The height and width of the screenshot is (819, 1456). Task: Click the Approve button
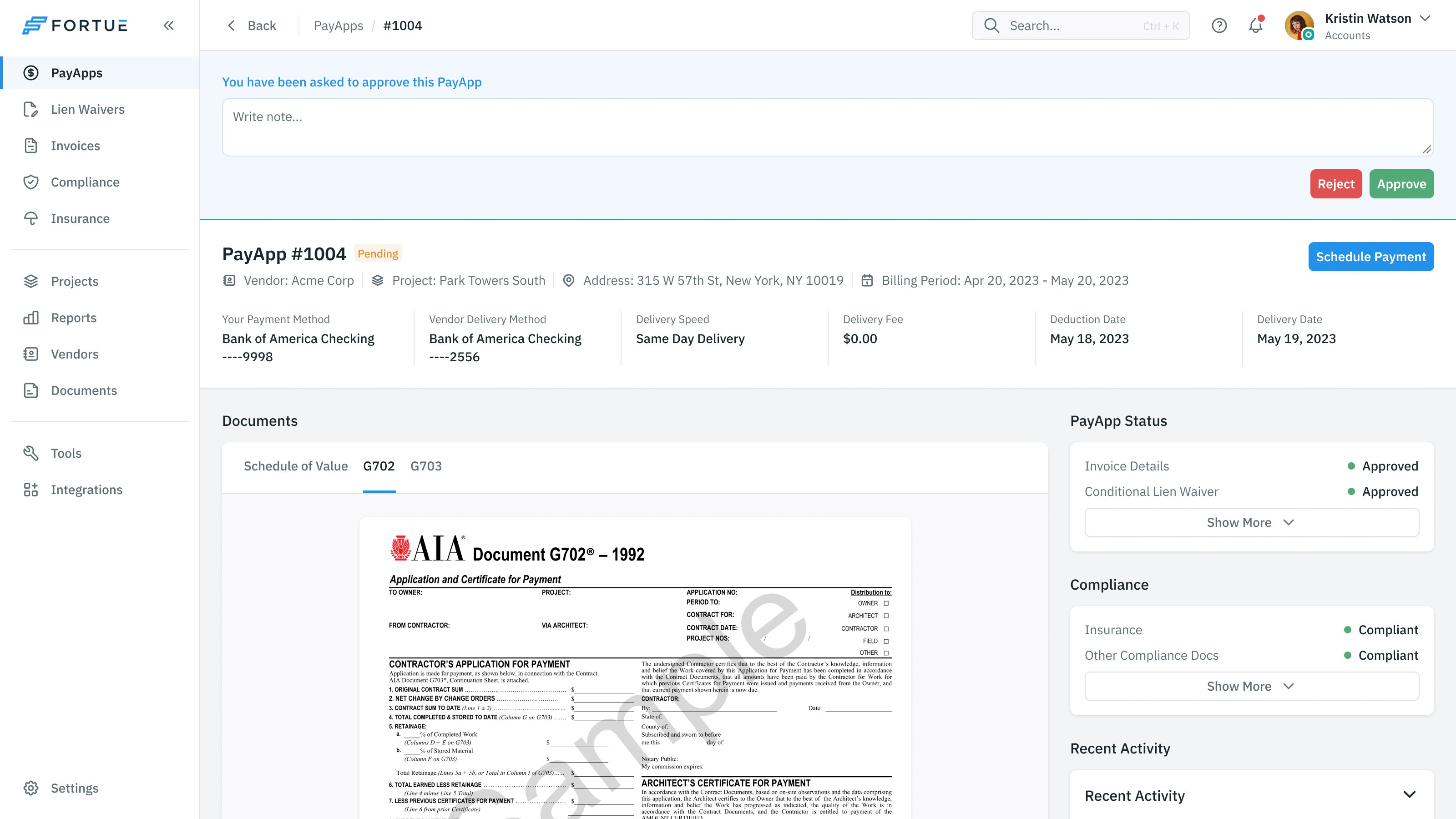point(1401,184)
